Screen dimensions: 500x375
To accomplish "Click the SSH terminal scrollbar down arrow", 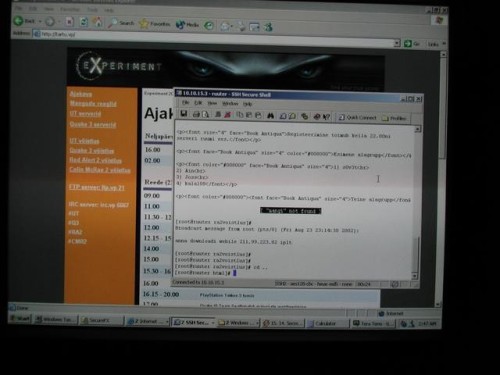I will [415, 276].
